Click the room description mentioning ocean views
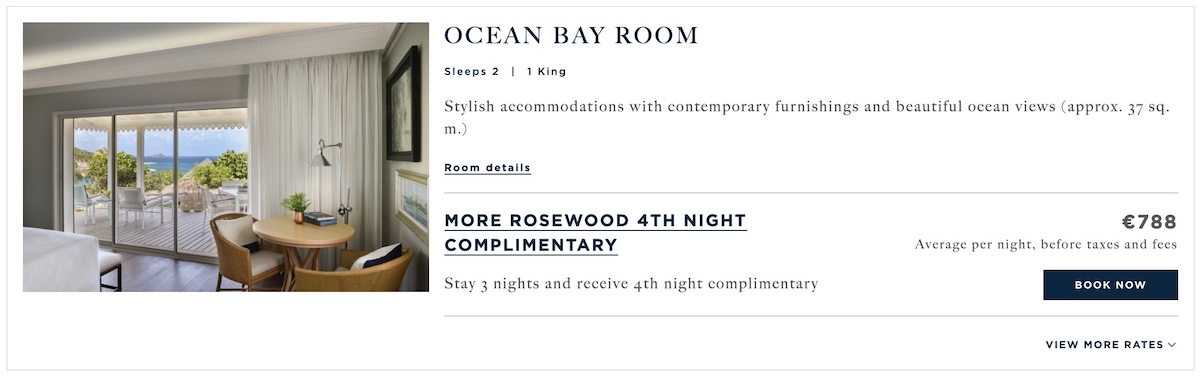The width and height of the screenshot is (1200, 377). click(807, 117)
